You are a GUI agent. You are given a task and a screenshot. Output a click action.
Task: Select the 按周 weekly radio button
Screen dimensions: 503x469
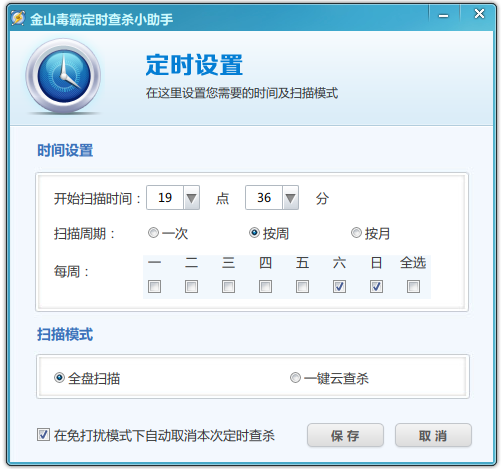click(254, 233)
